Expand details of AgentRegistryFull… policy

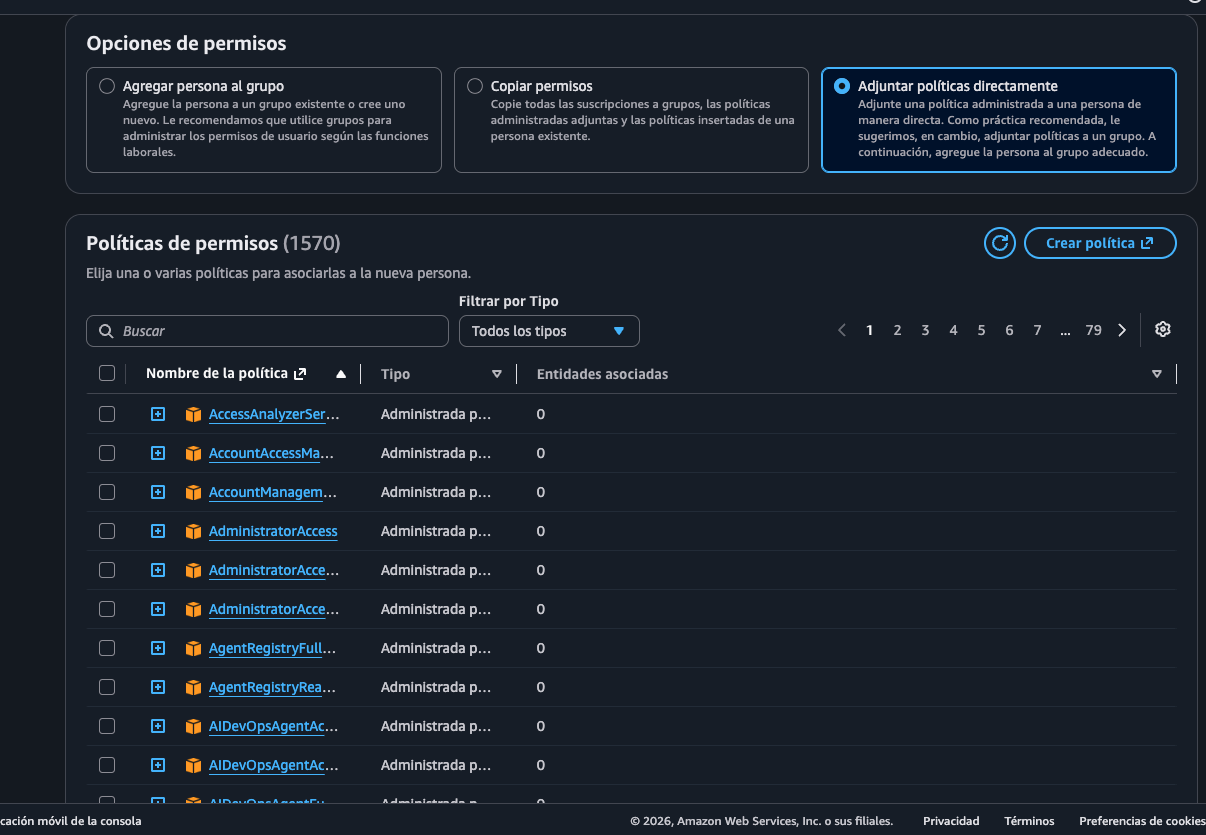[158, 648]
